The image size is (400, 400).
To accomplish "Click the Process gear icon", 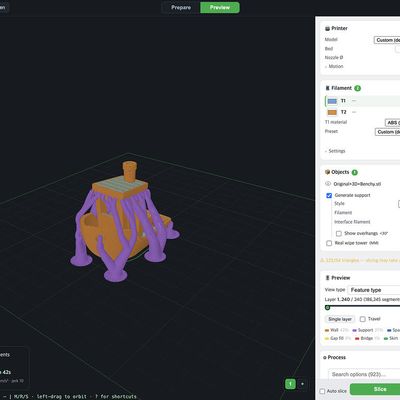I will tap(325, 358).
